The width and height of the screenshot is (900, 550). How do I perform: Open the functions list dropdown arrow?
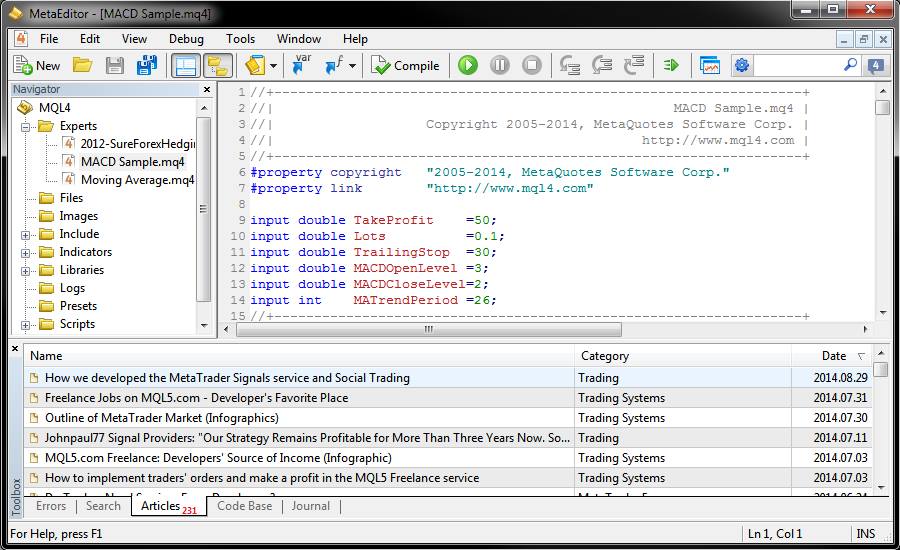(354, 66)
